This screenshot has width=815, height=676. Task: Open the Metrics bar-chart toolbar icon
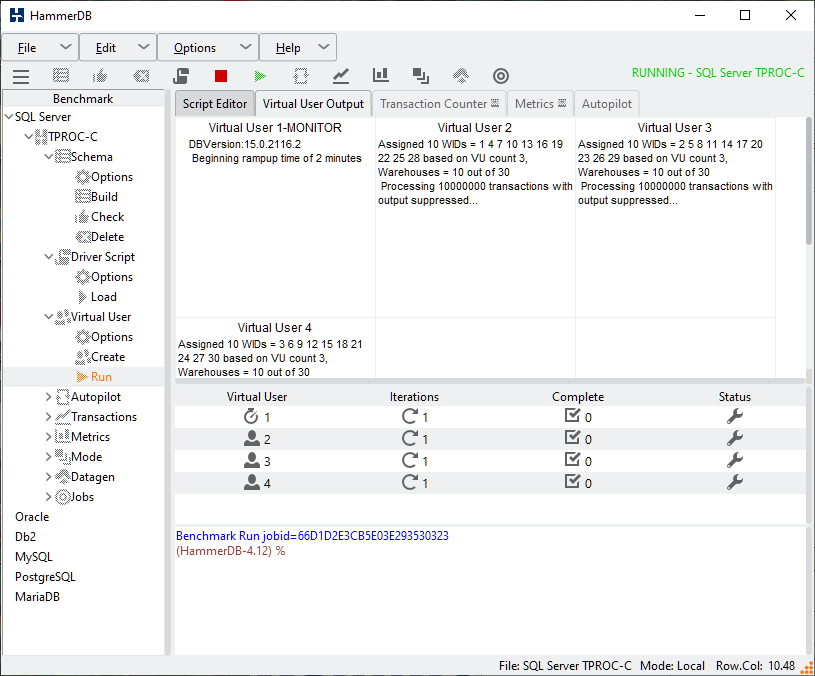click(x=380, y=75)
